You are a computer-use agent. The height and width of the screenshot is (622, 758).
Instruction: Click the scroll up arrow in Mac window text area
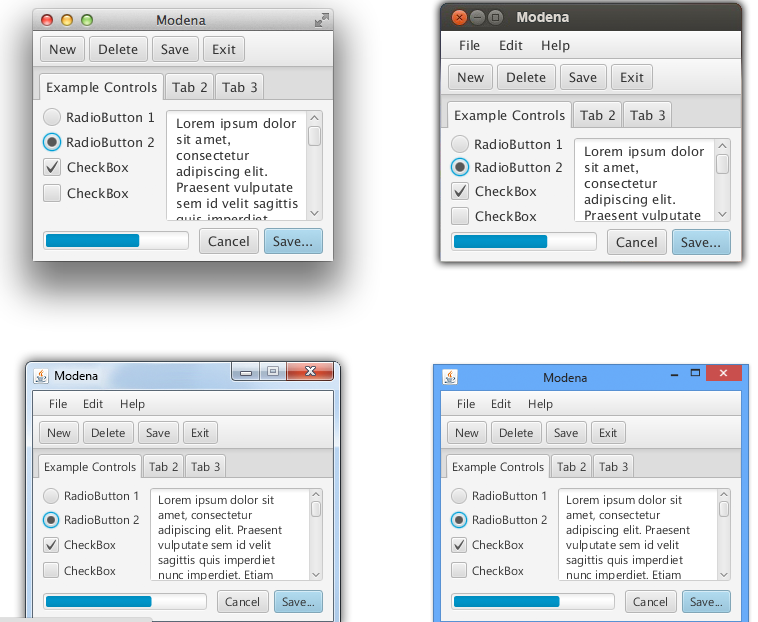315,117
